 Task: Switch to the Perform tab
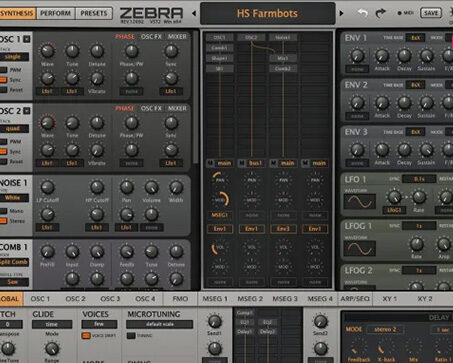56,13
